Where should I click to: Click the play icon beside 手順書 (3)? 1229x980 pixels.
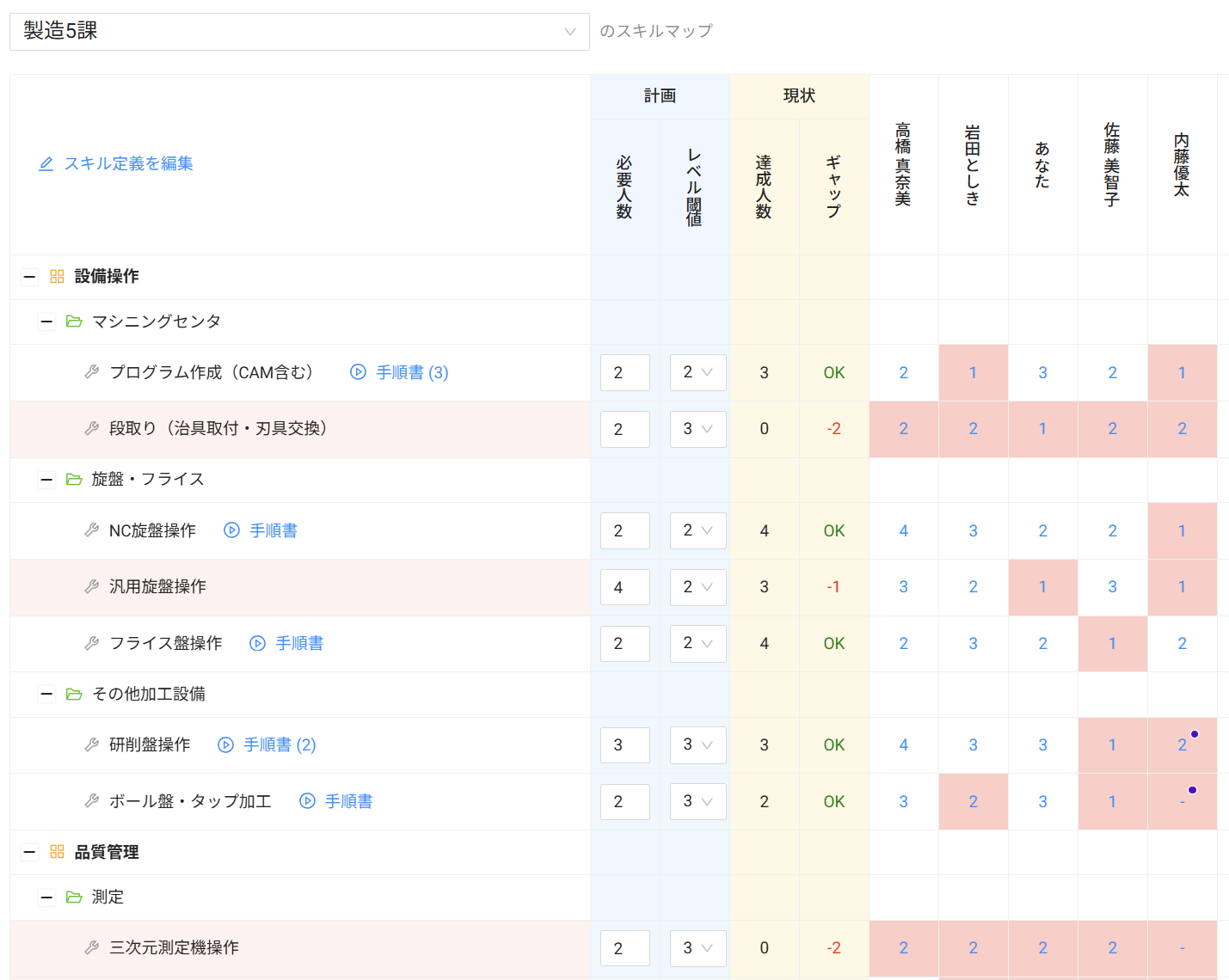coord(358,372)
